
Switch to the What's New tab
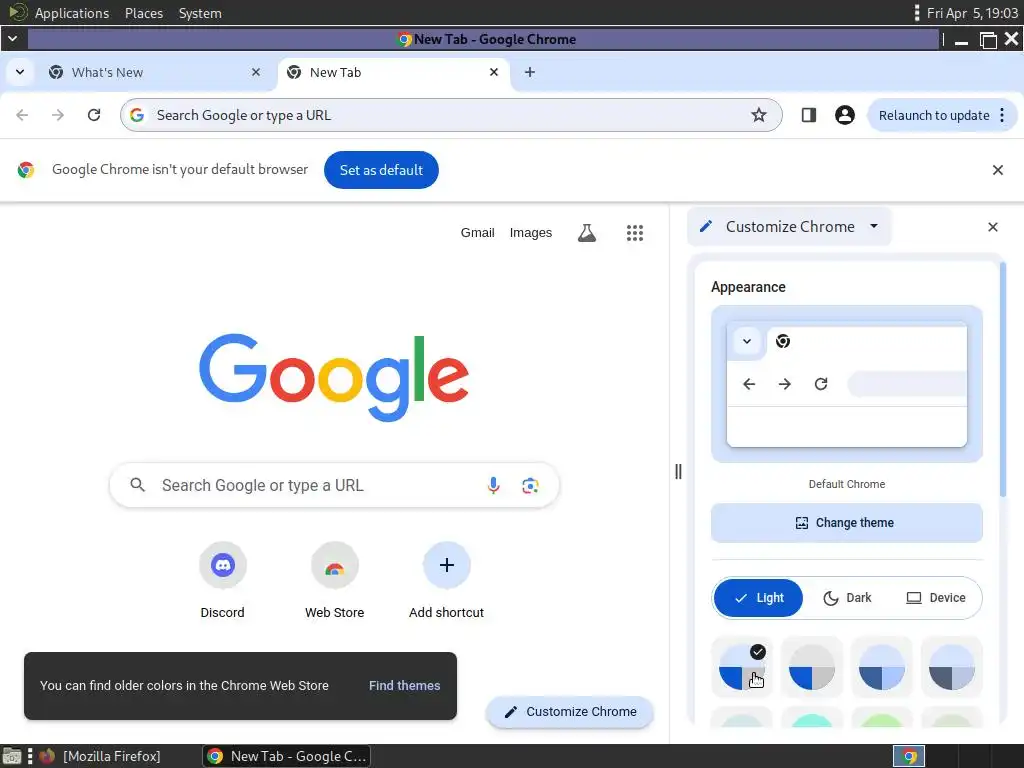click(x=155, y=72)
